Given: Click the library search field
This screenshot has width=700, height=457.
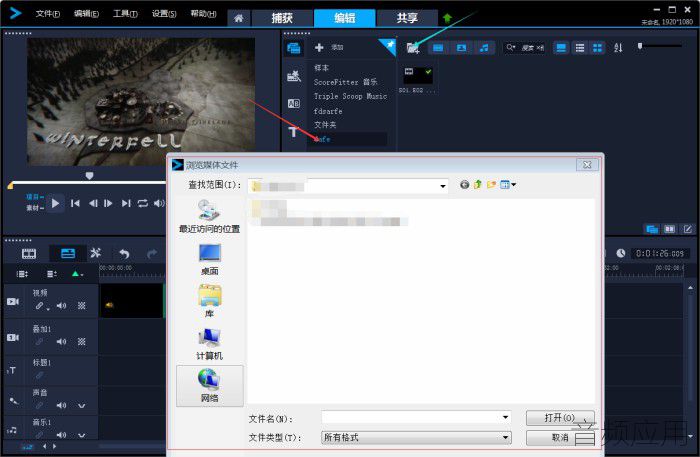Looking at the screenshot, I should point(525,48).
